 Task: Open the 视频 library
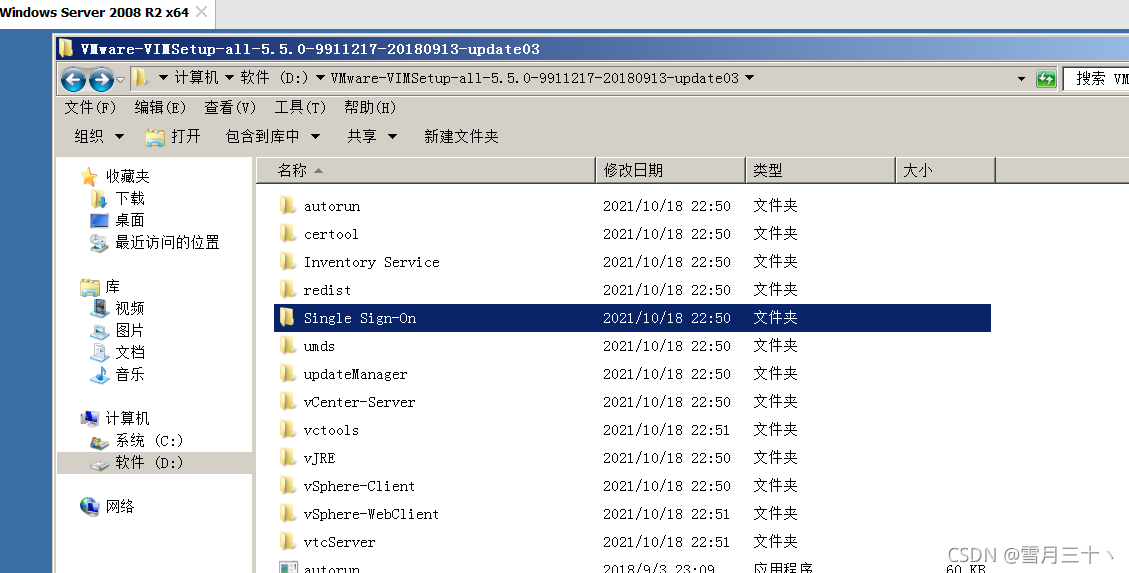130,308
